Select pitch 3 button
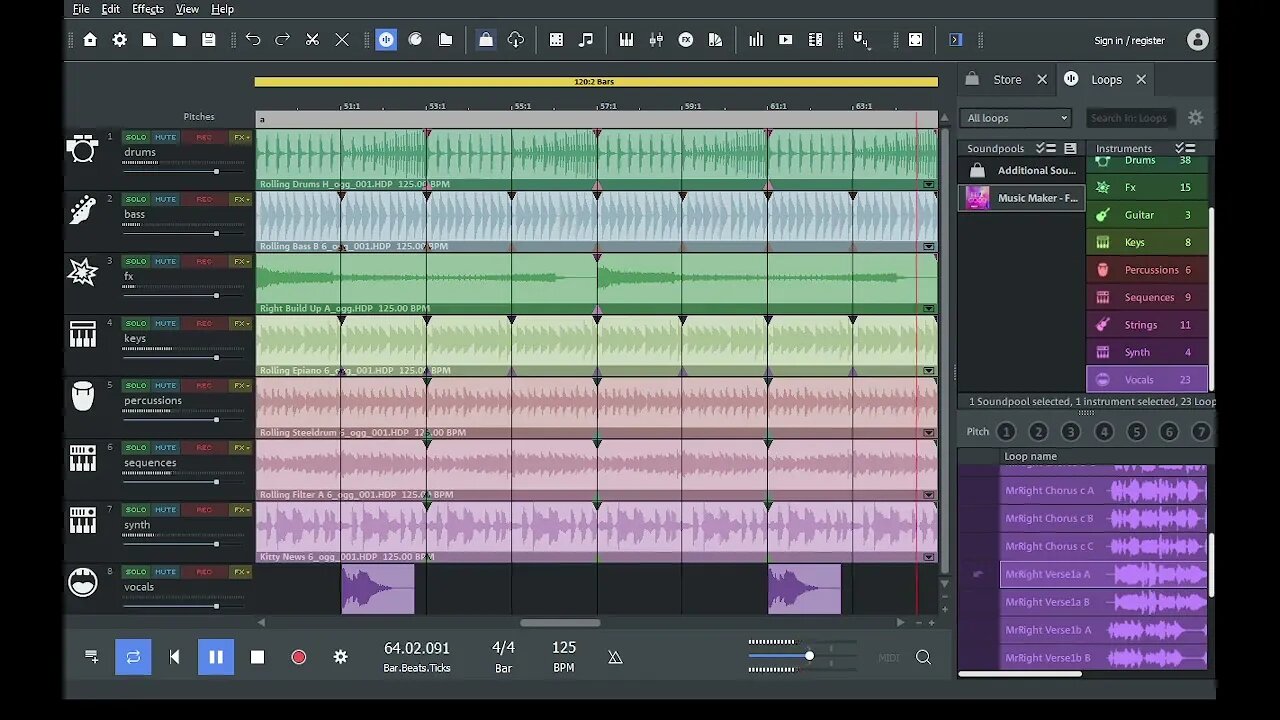The height and width of the screenshot is (720, 1280). 1070,432
